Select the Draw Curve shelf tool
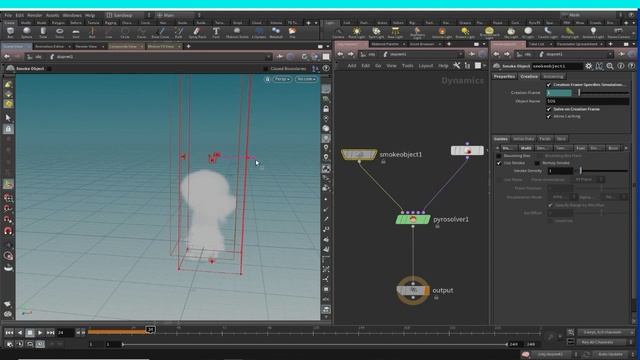The image size is (640, 360). [160, 32]
